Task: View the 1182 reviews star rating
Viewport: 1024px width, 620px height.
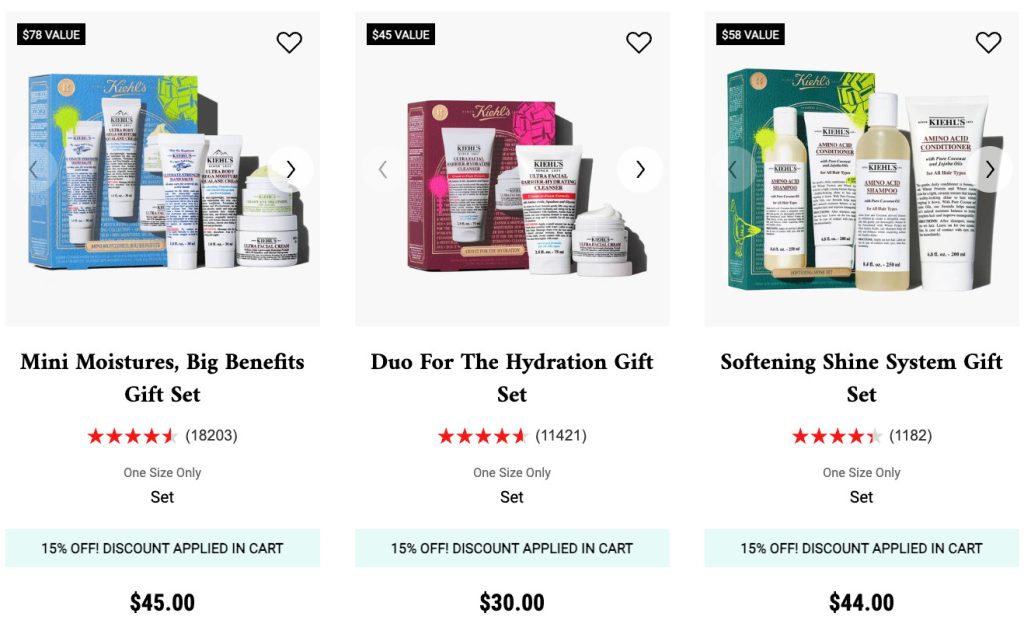Action: [837, 436]
